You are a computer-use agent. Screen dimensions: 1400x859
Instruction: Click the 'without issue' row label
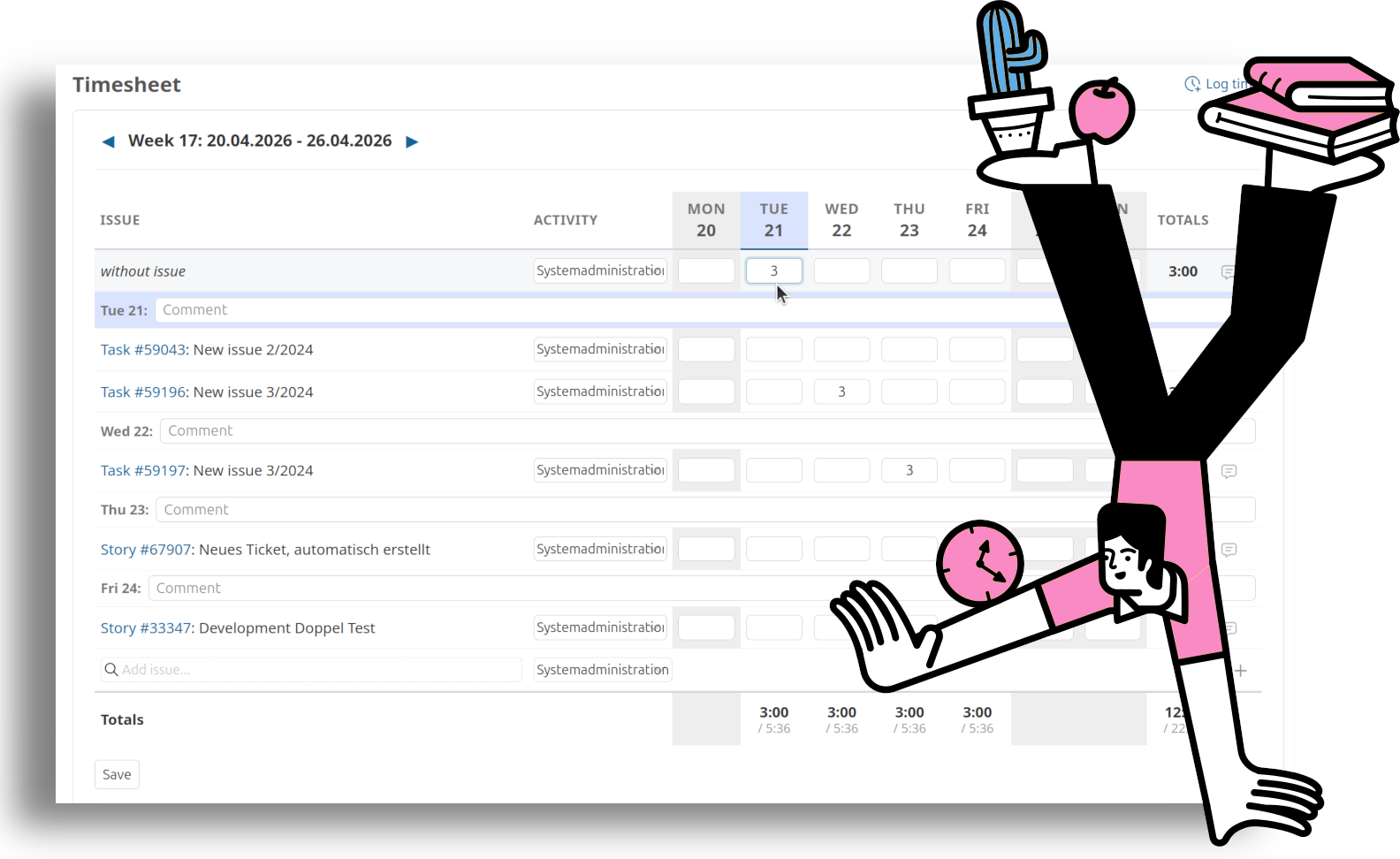(143, 271)
